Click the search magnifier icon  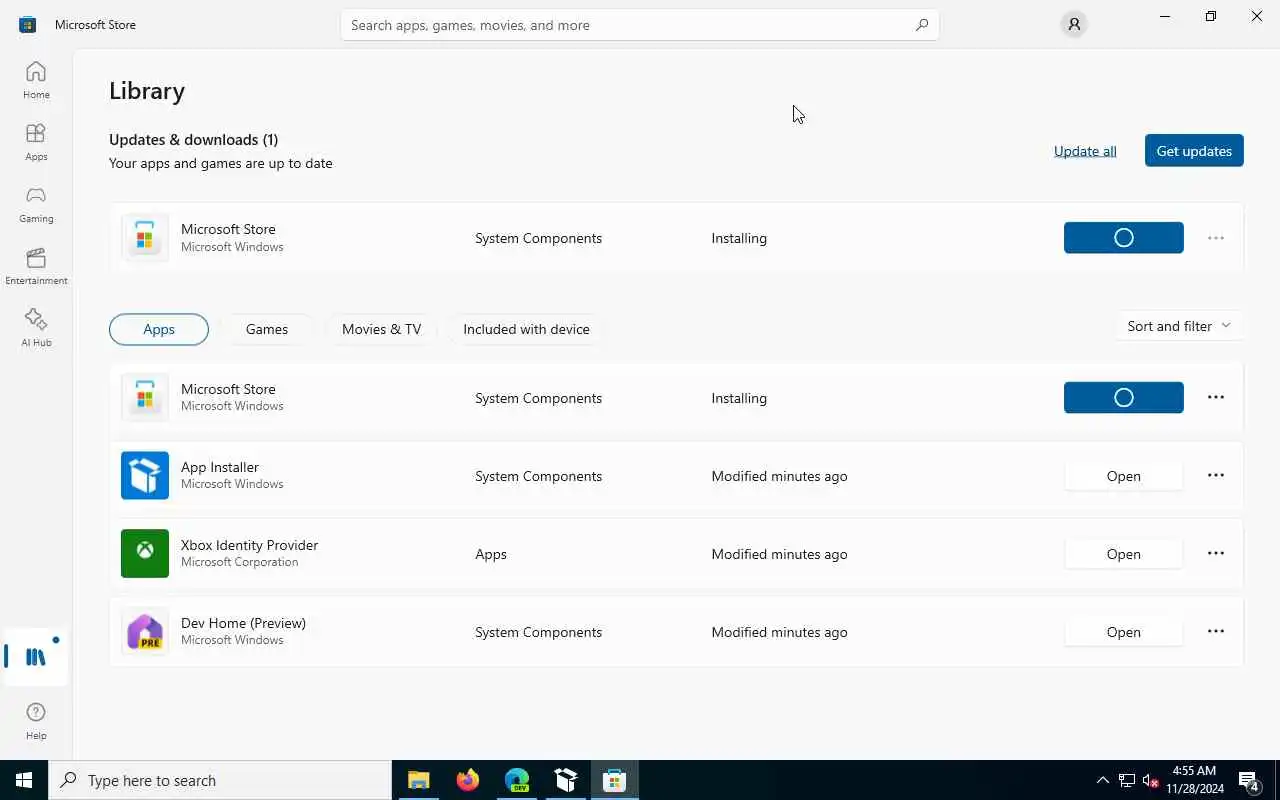coord(921,25)
